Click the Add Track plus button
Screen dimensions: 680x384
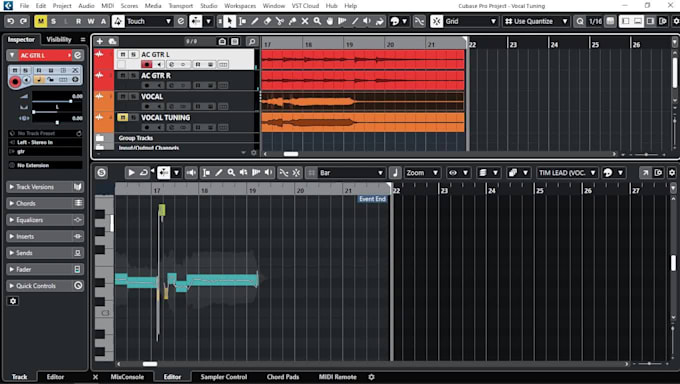coord(100,41)
